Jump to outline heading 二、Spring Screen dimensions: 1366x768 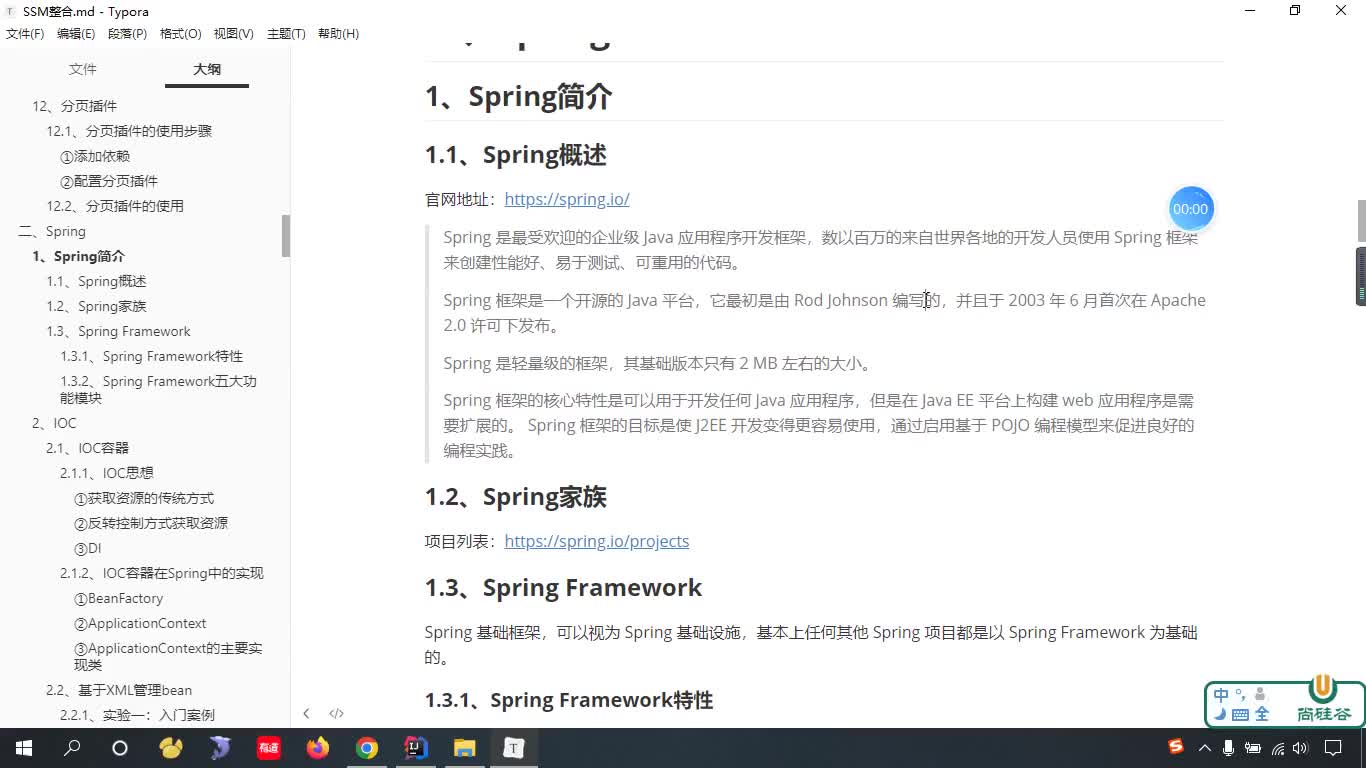(52, 231)
